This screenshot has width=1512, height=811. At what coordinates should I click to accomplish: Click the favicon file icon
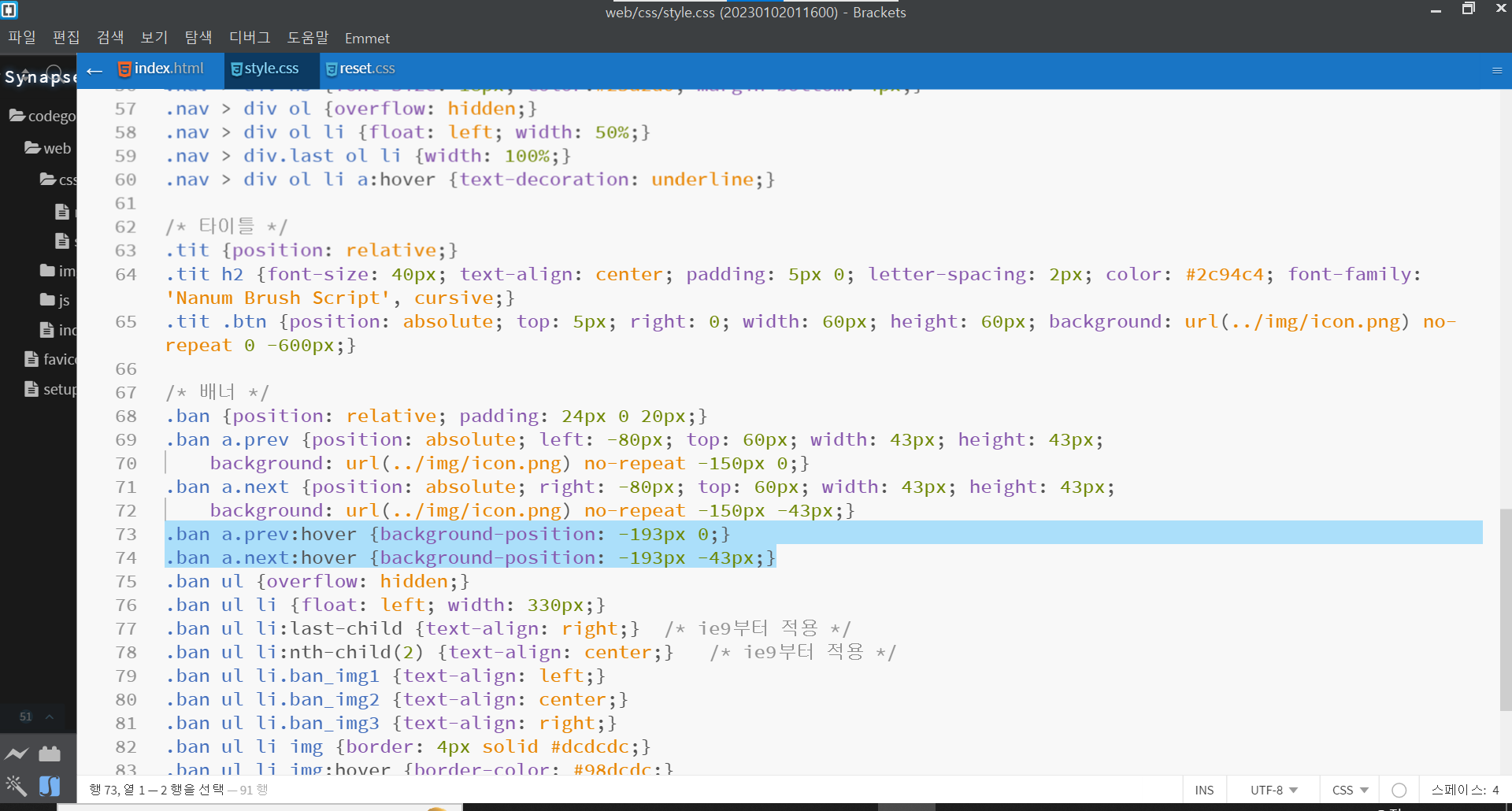tap(31, 359)
